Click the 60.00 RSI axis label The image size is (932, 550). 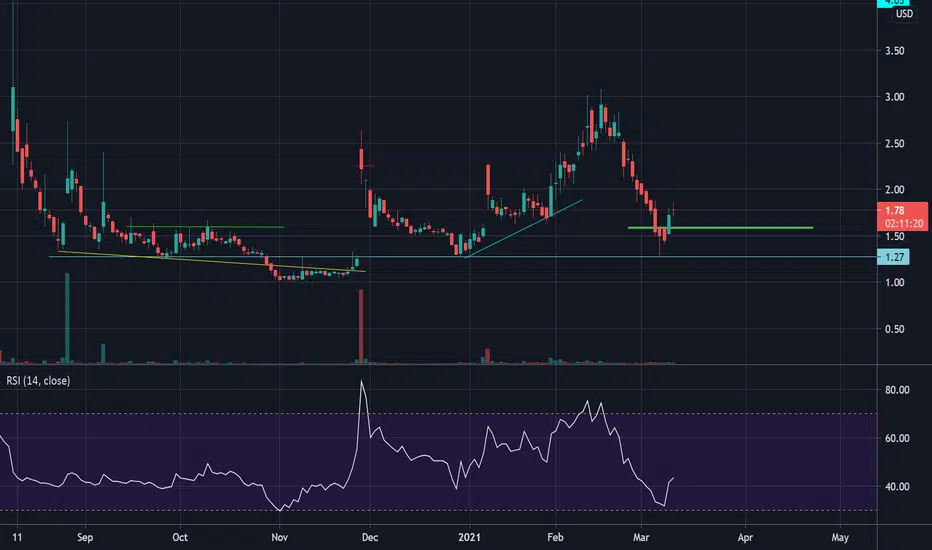(x=897, y=438)
